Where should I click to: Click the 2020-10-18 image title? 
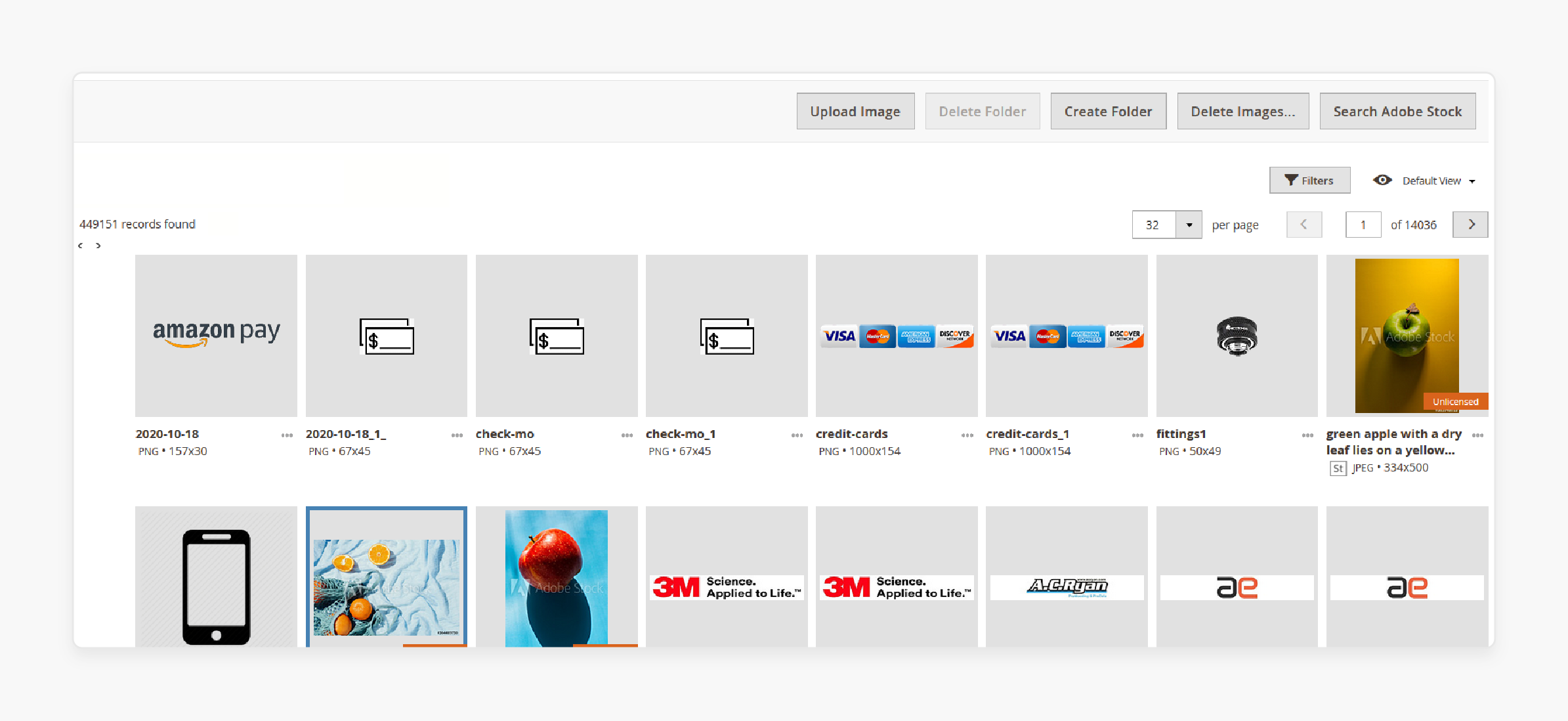(167, 434)
